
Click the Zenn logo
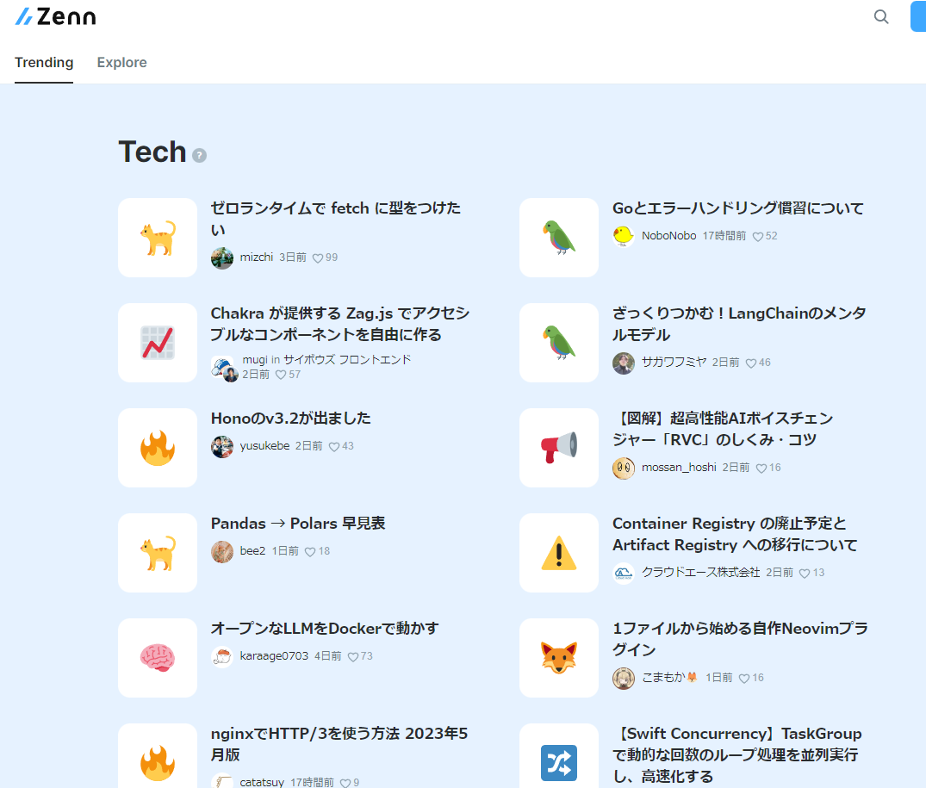[x=56, y=17]
